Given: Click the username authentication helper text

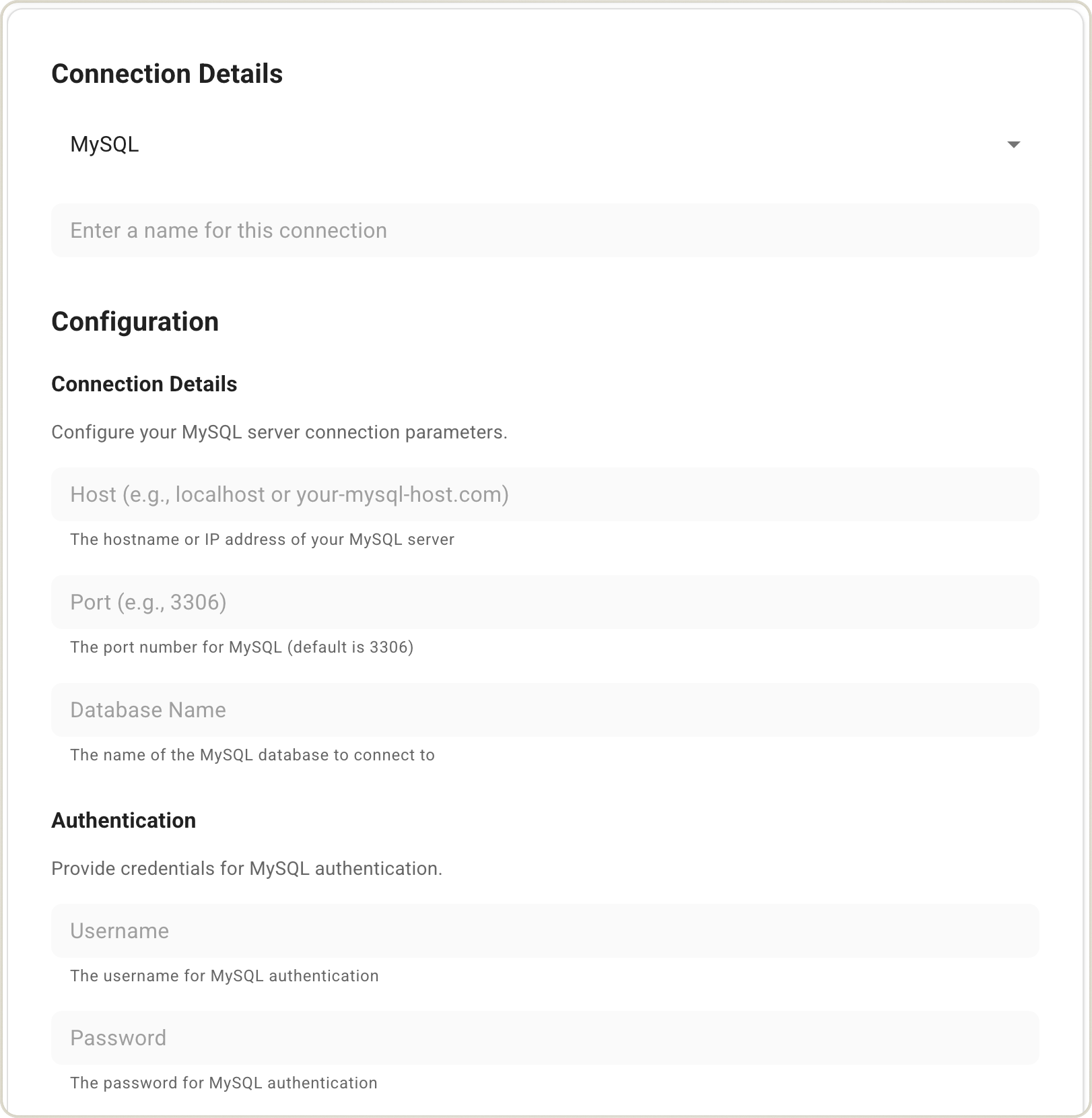Looking at the screenshot, I should click(224, 975).
